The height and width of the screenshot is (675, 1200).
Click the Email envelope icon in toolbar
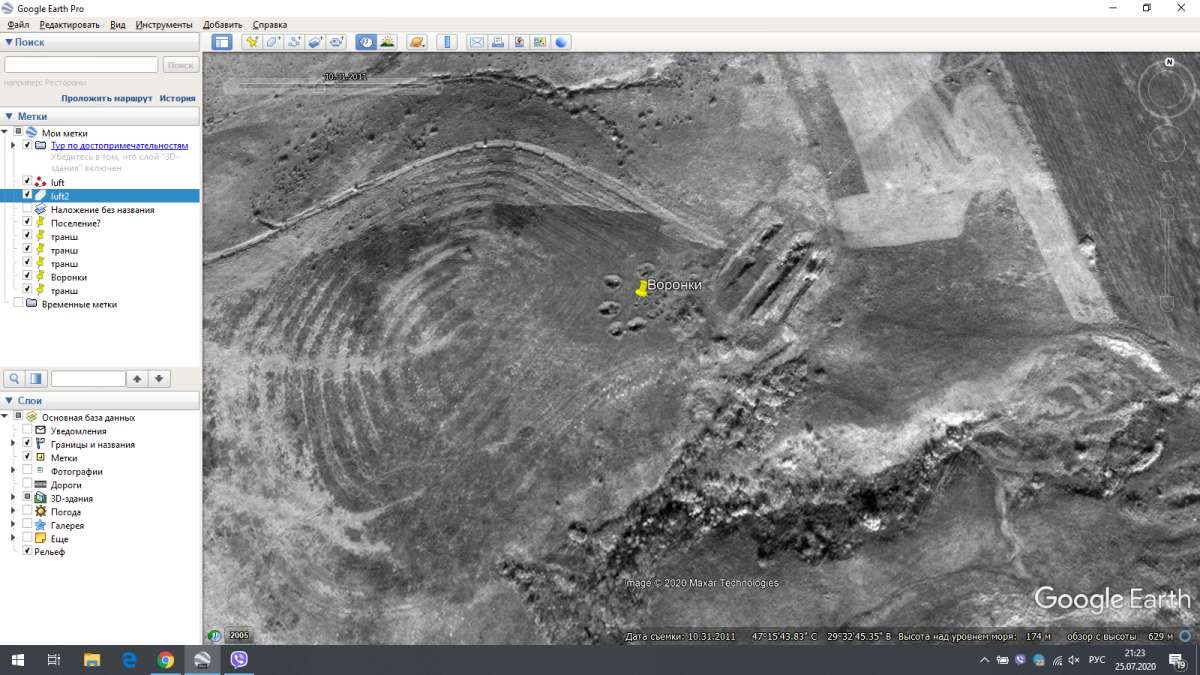476,42
